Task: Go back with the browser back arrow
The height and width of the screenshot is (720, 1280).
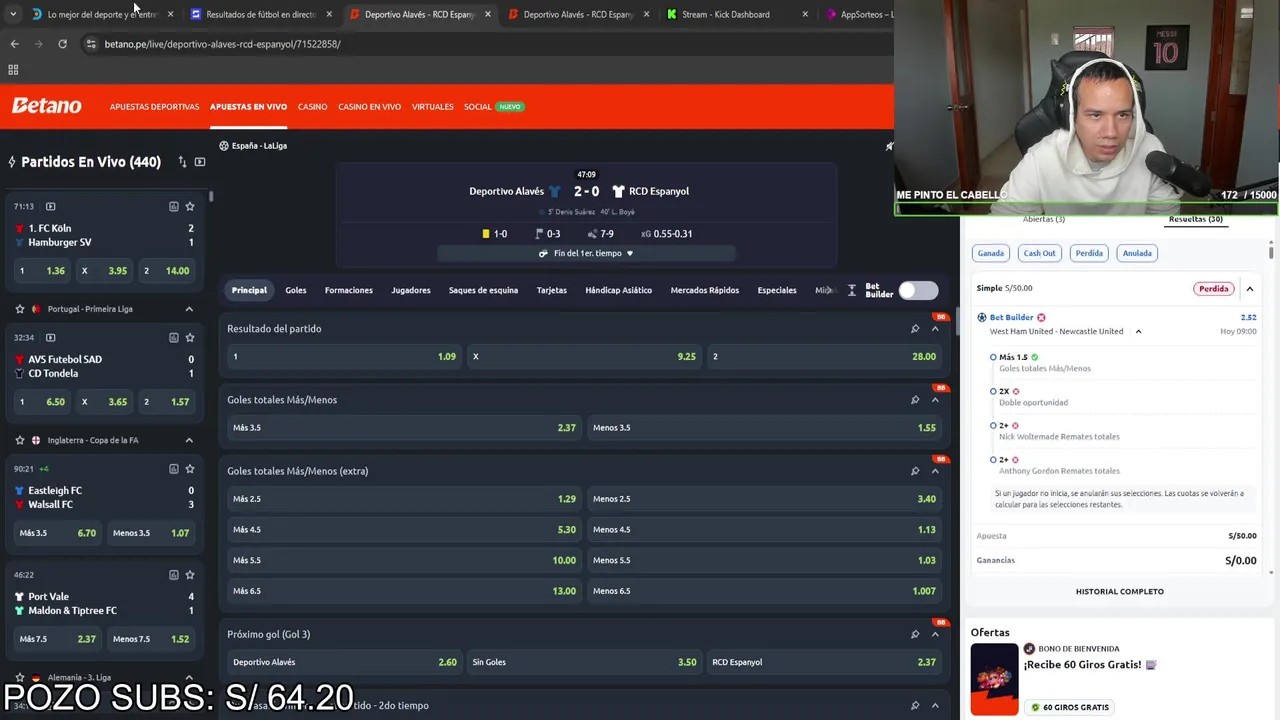Action: [x=14, y=44]
